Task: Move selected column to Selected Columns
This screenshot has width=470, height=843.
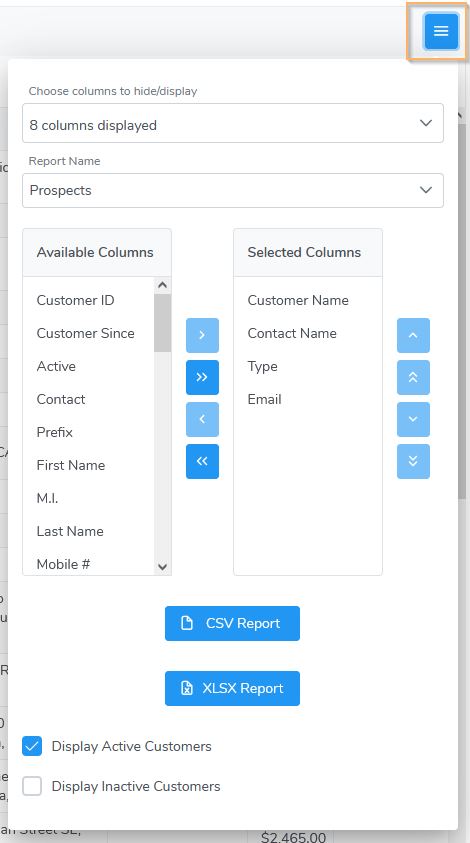Action: point(202,335)
